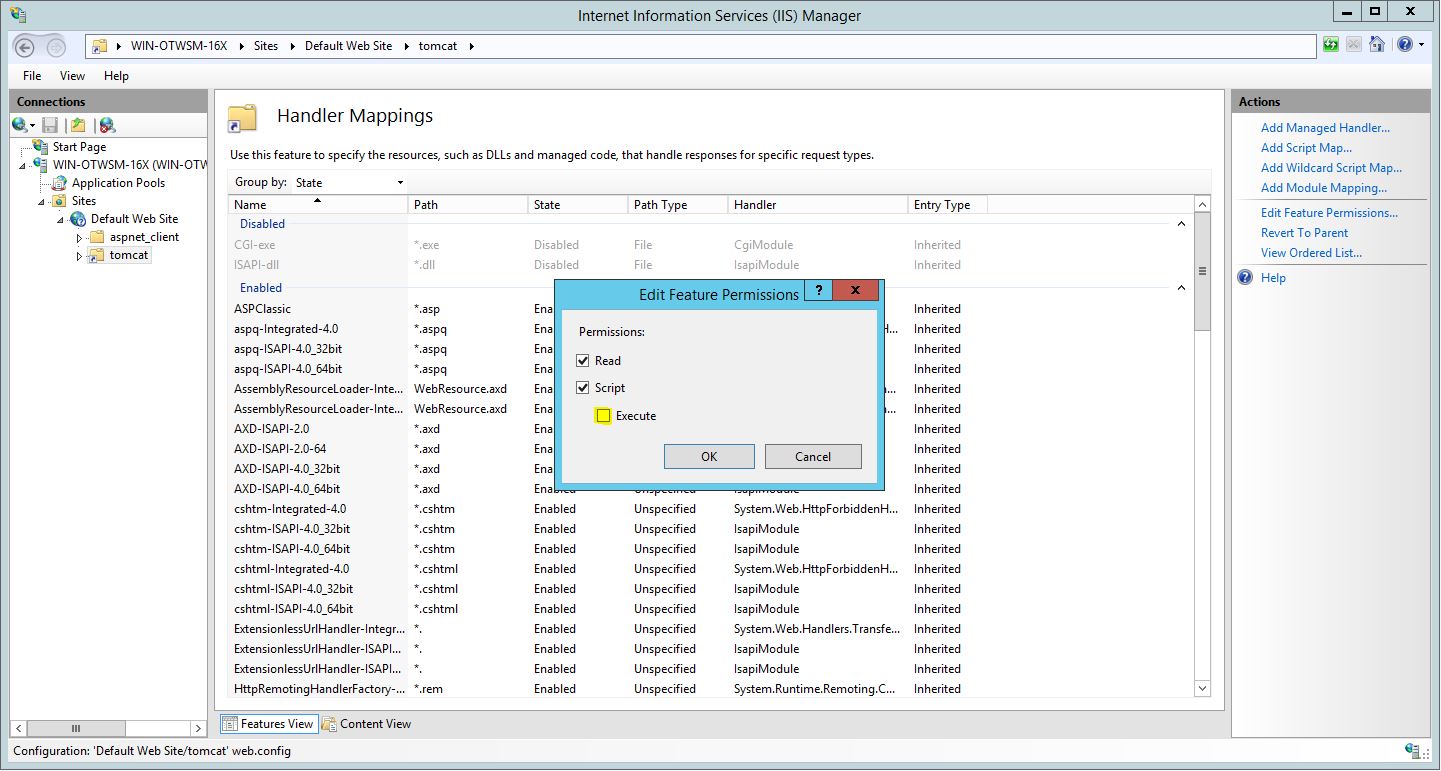Click the Connections horizontal scrollbar thumb
The width and height of the screenshot is (1441, 771).
[75, 729]
